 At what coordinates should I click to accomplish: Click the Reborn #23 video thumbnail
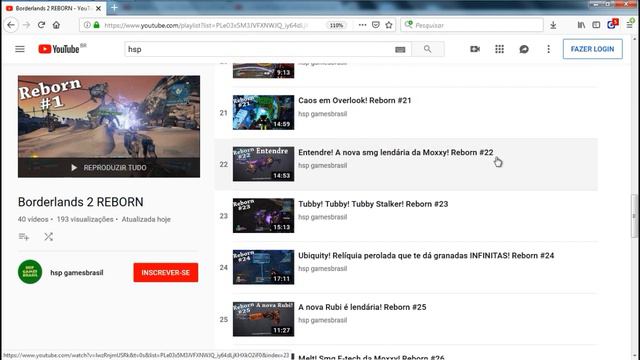point(263,216)
